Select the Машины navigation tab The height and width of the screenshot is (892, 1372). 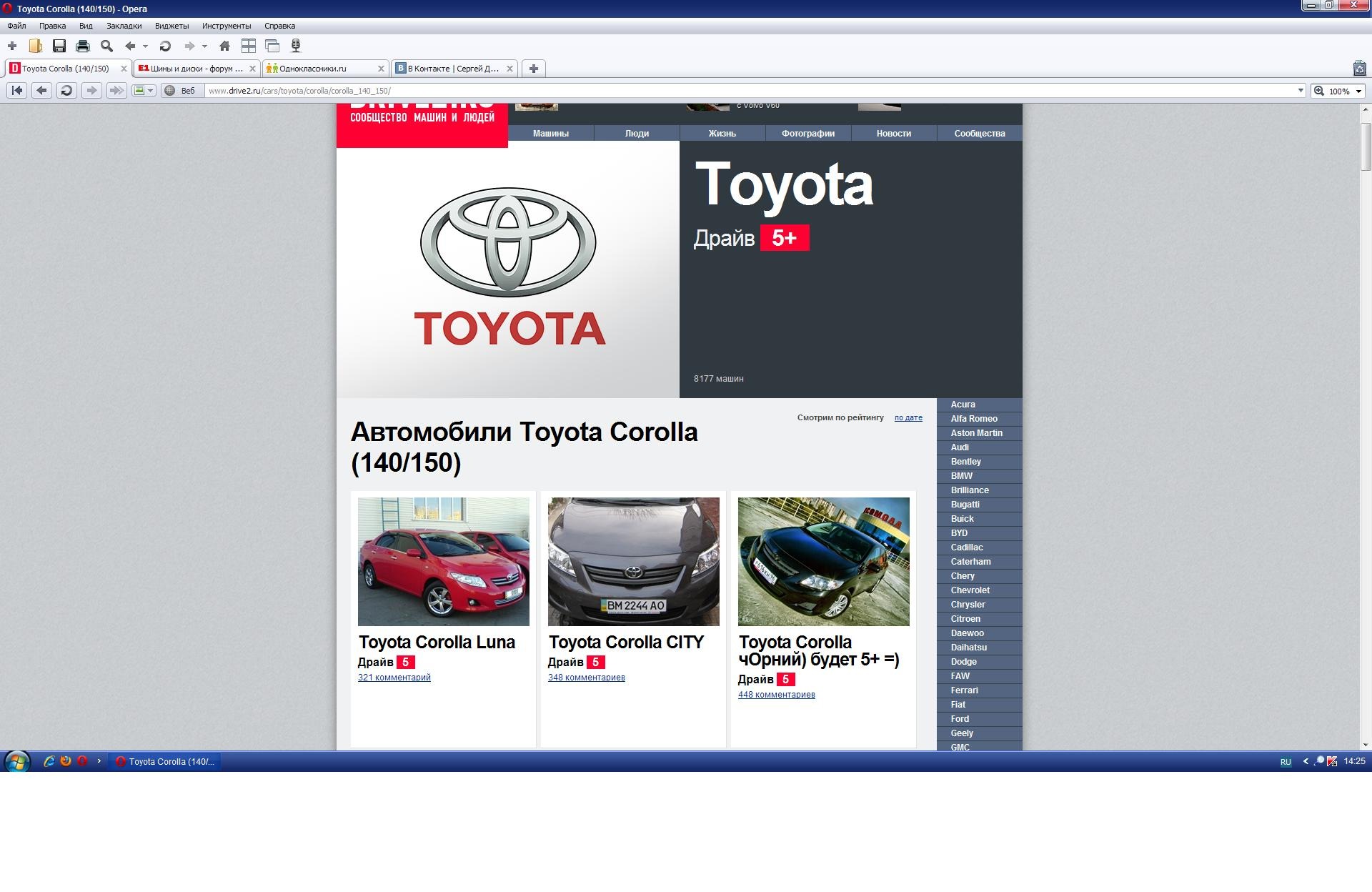tap(551, 133)
